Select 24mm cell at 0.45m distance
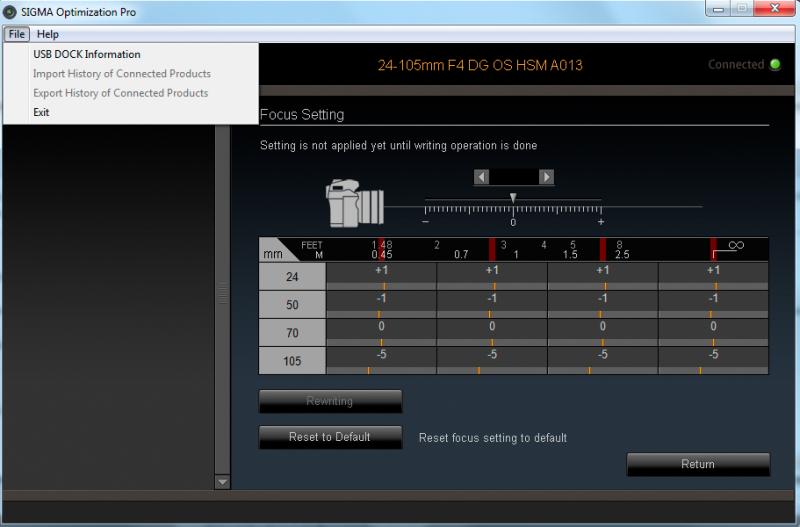800x527 pixels. (381, 277)
